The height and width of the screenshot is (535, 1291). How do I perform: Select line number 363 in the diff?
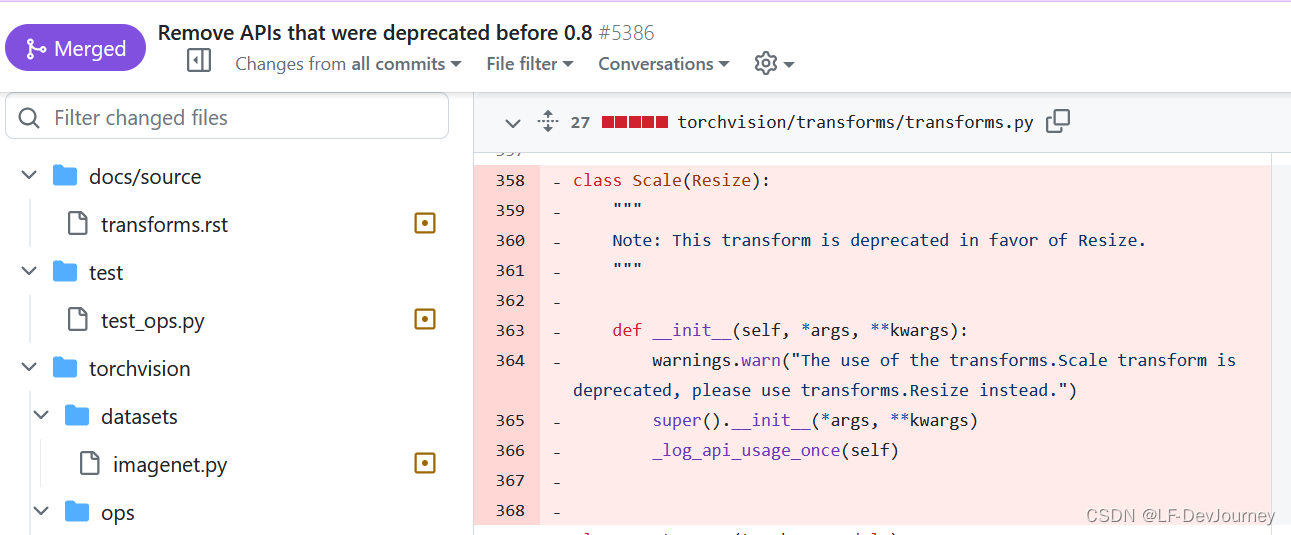(510, 331)
